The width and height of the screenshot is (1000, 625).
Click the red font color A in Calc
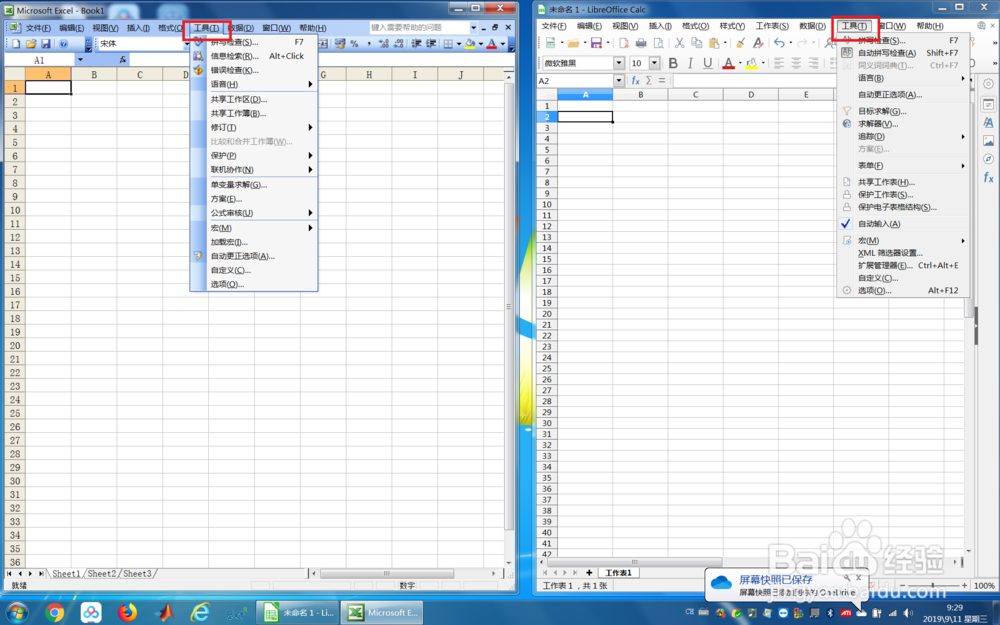tap(728, 63)
